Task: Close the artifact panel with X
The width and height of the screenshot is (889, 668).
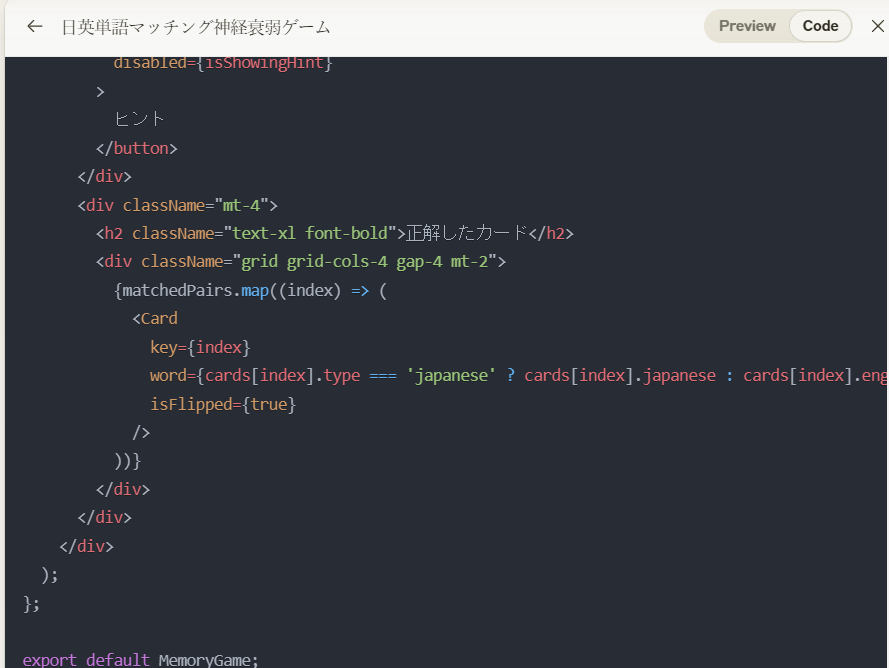Action: pyautogui.click(x=877, y=26)
